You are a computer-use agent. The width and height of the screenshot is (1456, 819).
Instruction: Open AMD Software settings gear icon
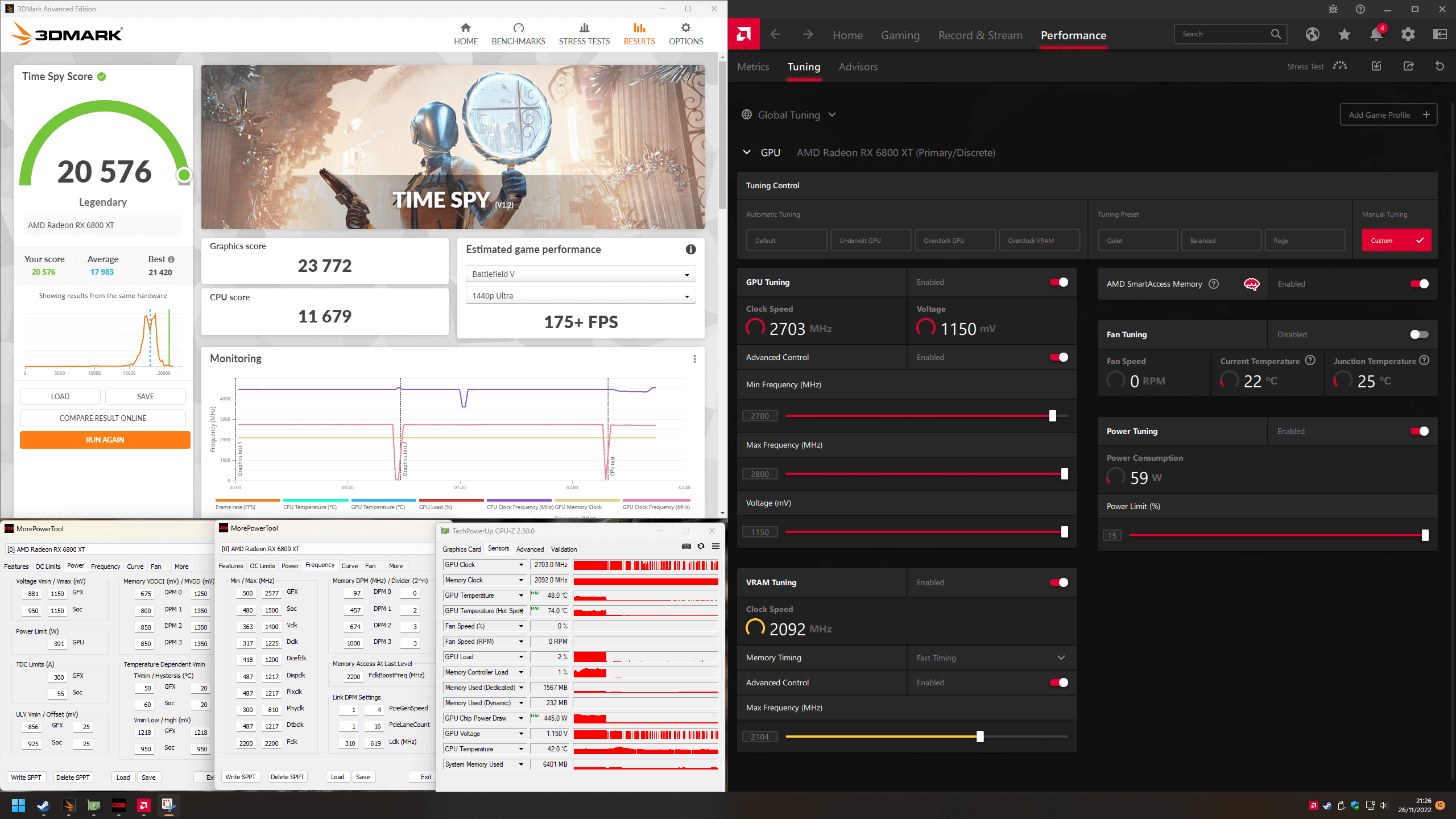(x=1408, y=35)
